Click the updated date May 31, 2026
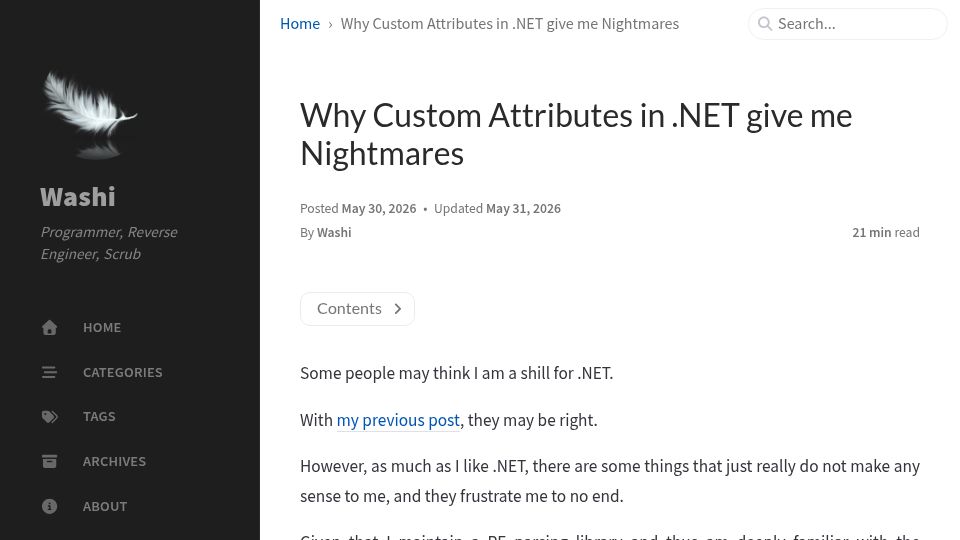960x540 pixels. coord(523,209)
